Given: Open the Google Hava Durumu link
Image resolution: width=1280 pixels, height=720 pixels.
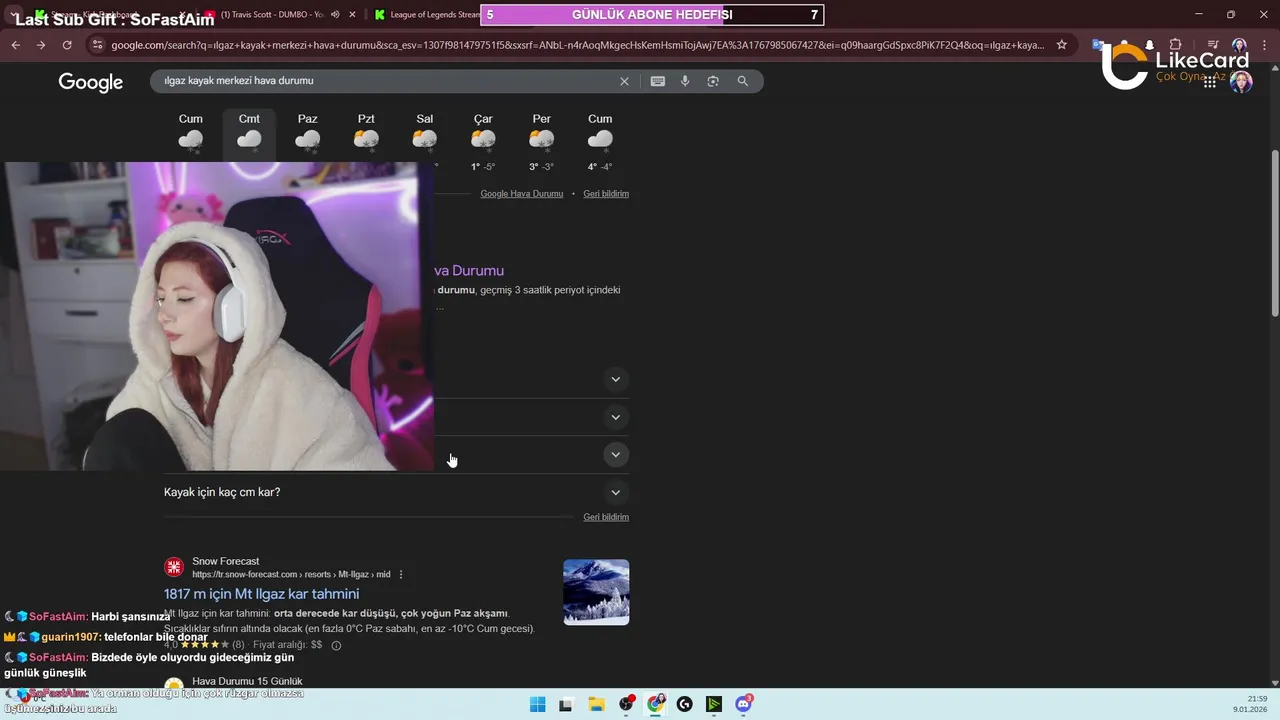Looking at the screenshot, I should [522, 194].
